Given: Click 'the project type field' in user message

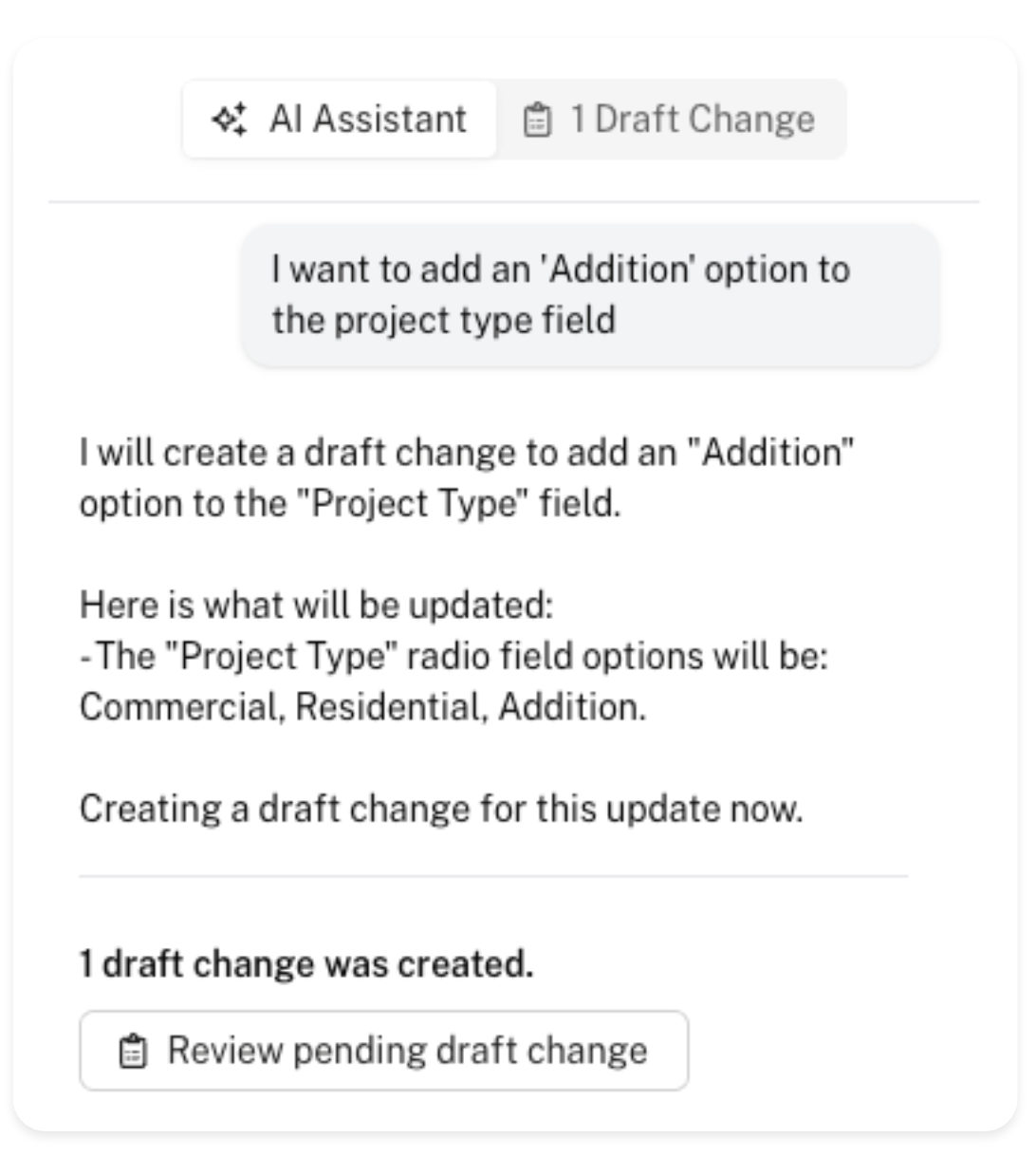Looking at the screenshot, I should (x=443, y=320).
